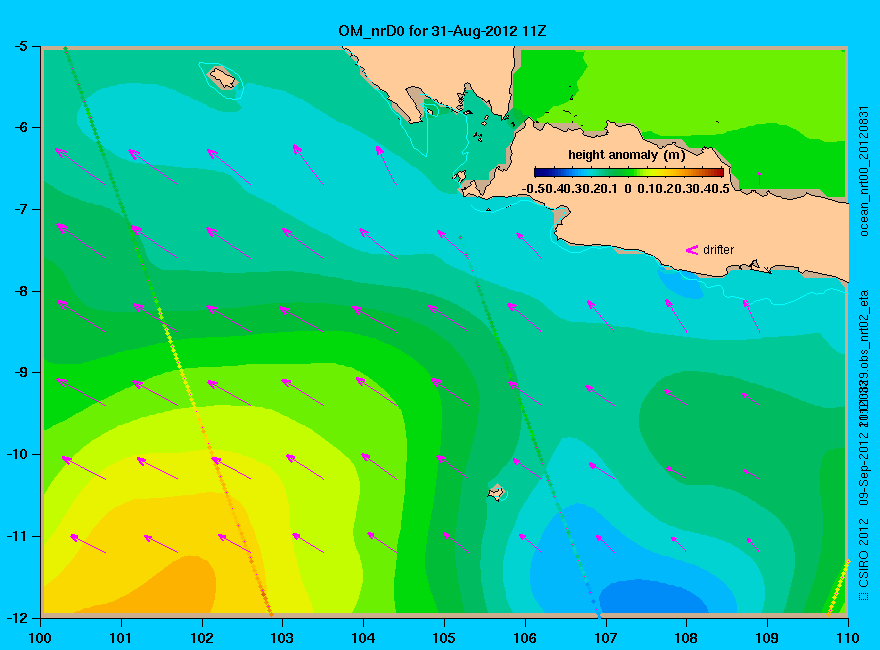Click the vertical "CSIRO 2012" credit text

(x=864, y=552)
